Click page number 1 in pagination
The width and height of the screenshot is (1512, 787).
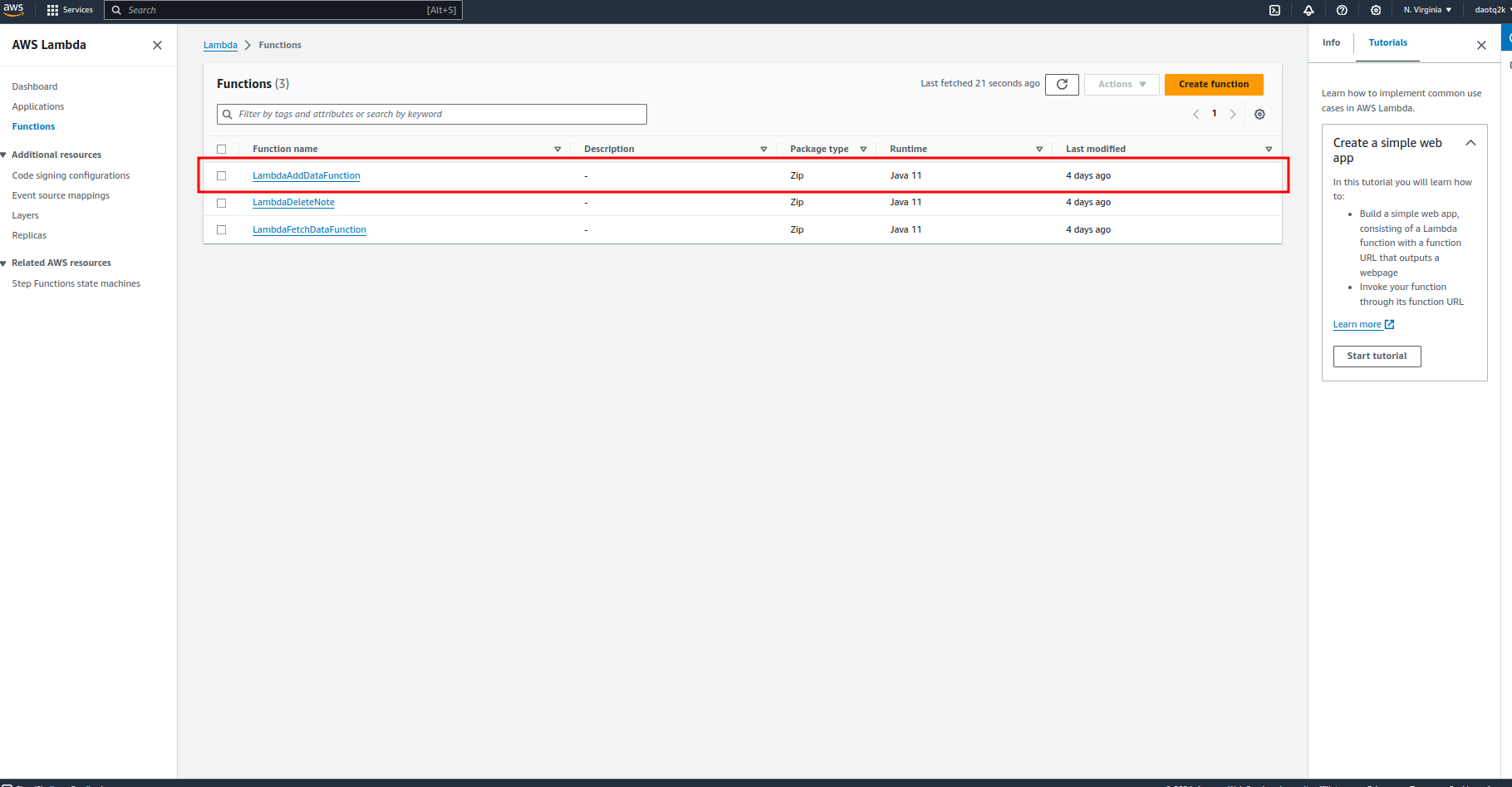pyautogui.click(x=1214, y=114)
